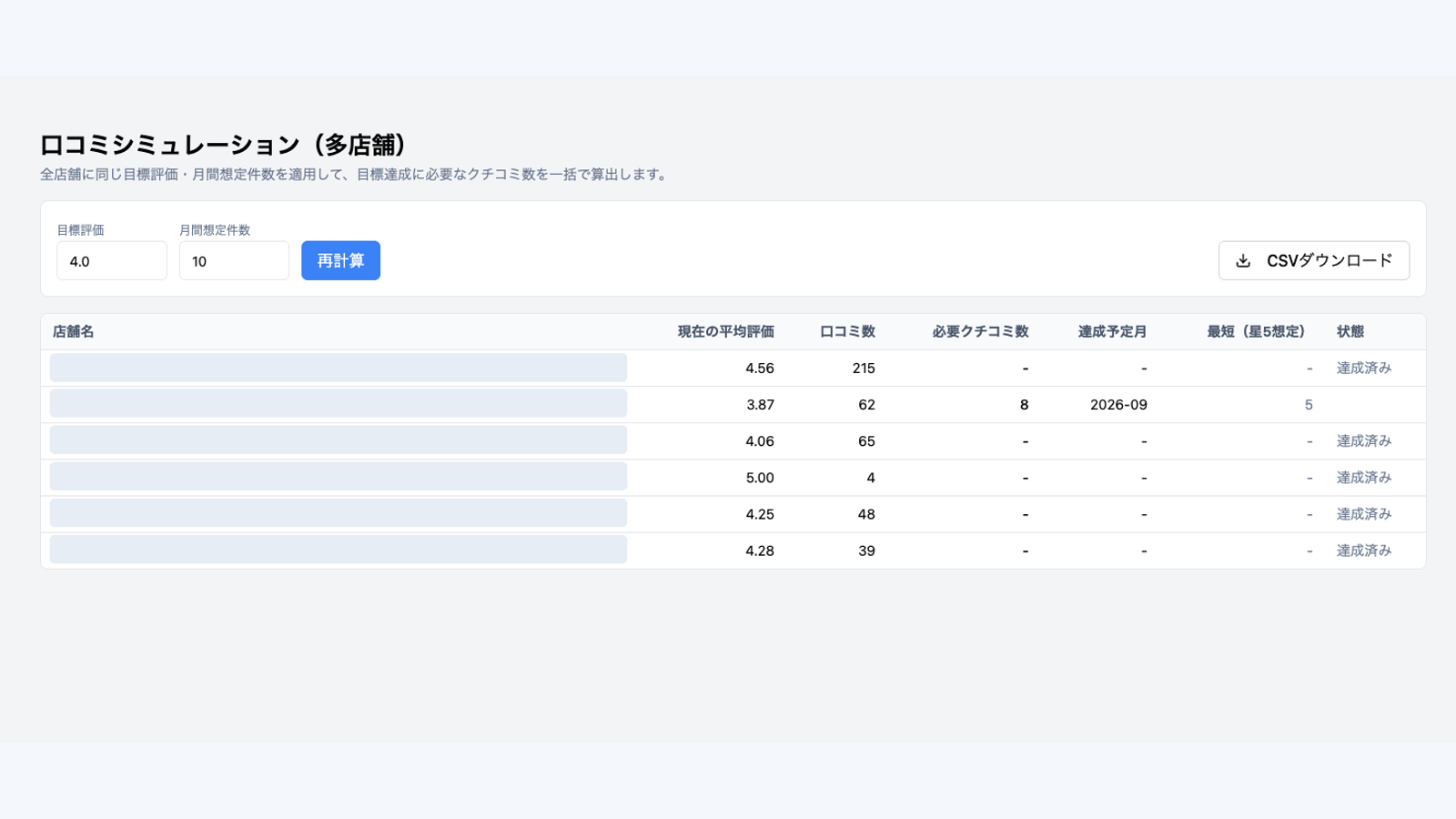Screen dimensions: 1456x819
Task: Click the review count 48 cell
Action: 866,514
